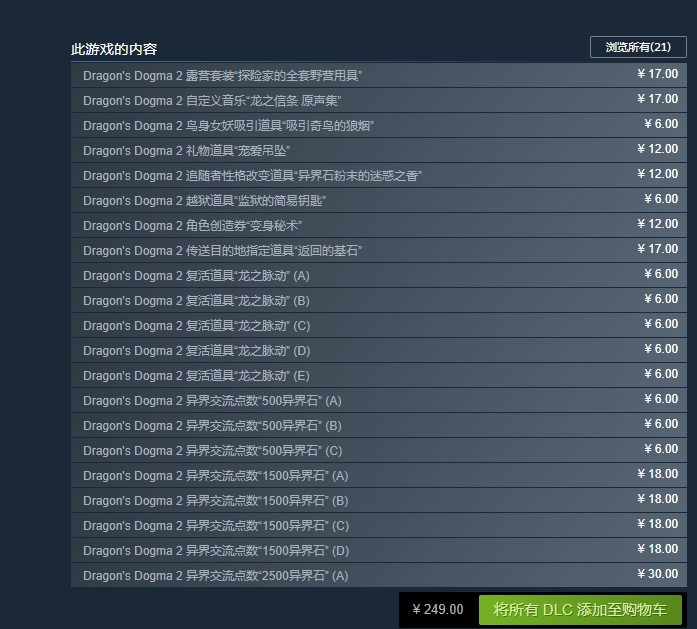
Task: Click 将所有 DLC 添加至购物车 button
Action: click(x=580, y=609)
